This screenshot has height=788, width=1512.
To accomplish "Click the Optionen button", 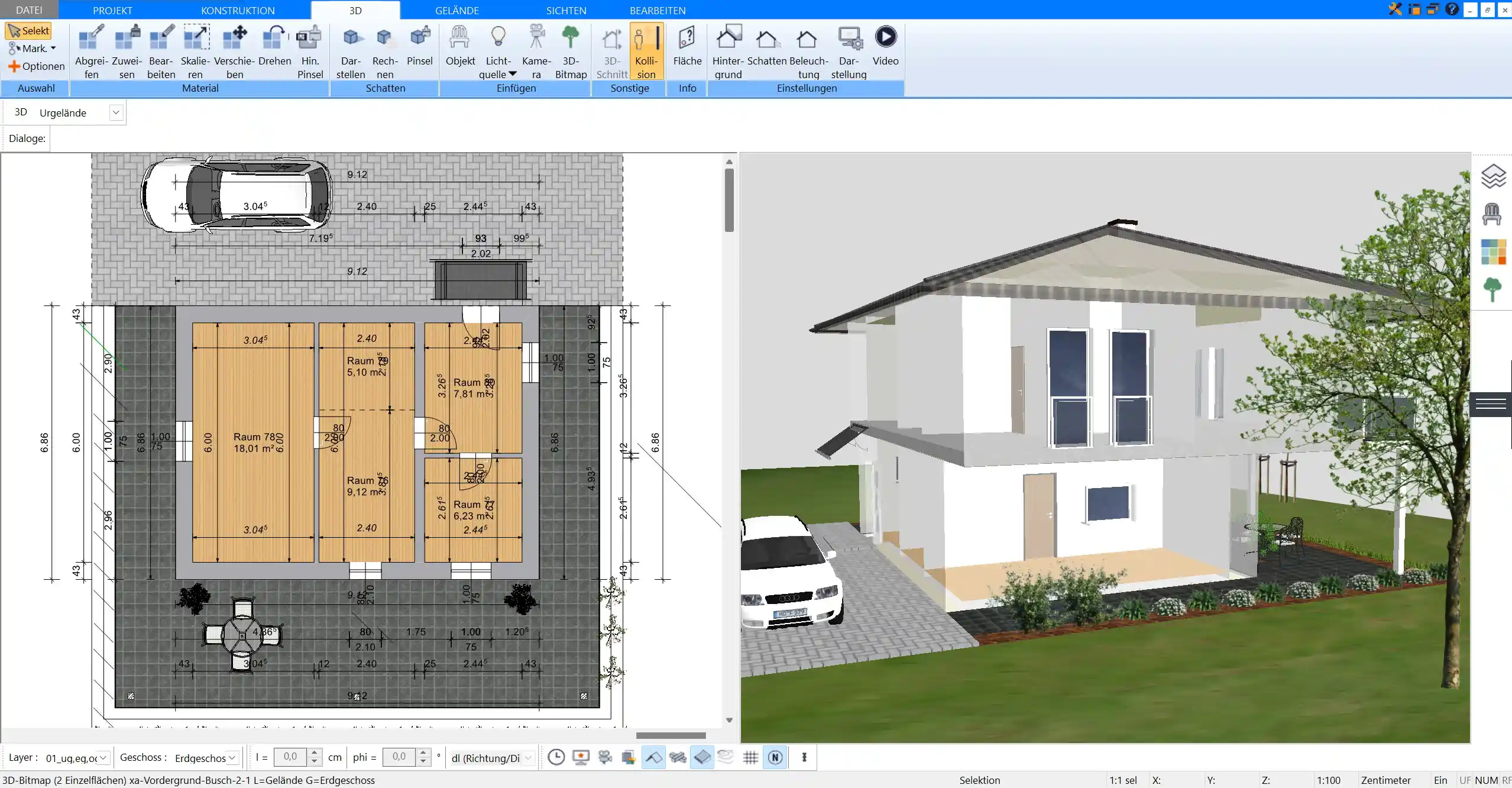I will tap(36, 66).
